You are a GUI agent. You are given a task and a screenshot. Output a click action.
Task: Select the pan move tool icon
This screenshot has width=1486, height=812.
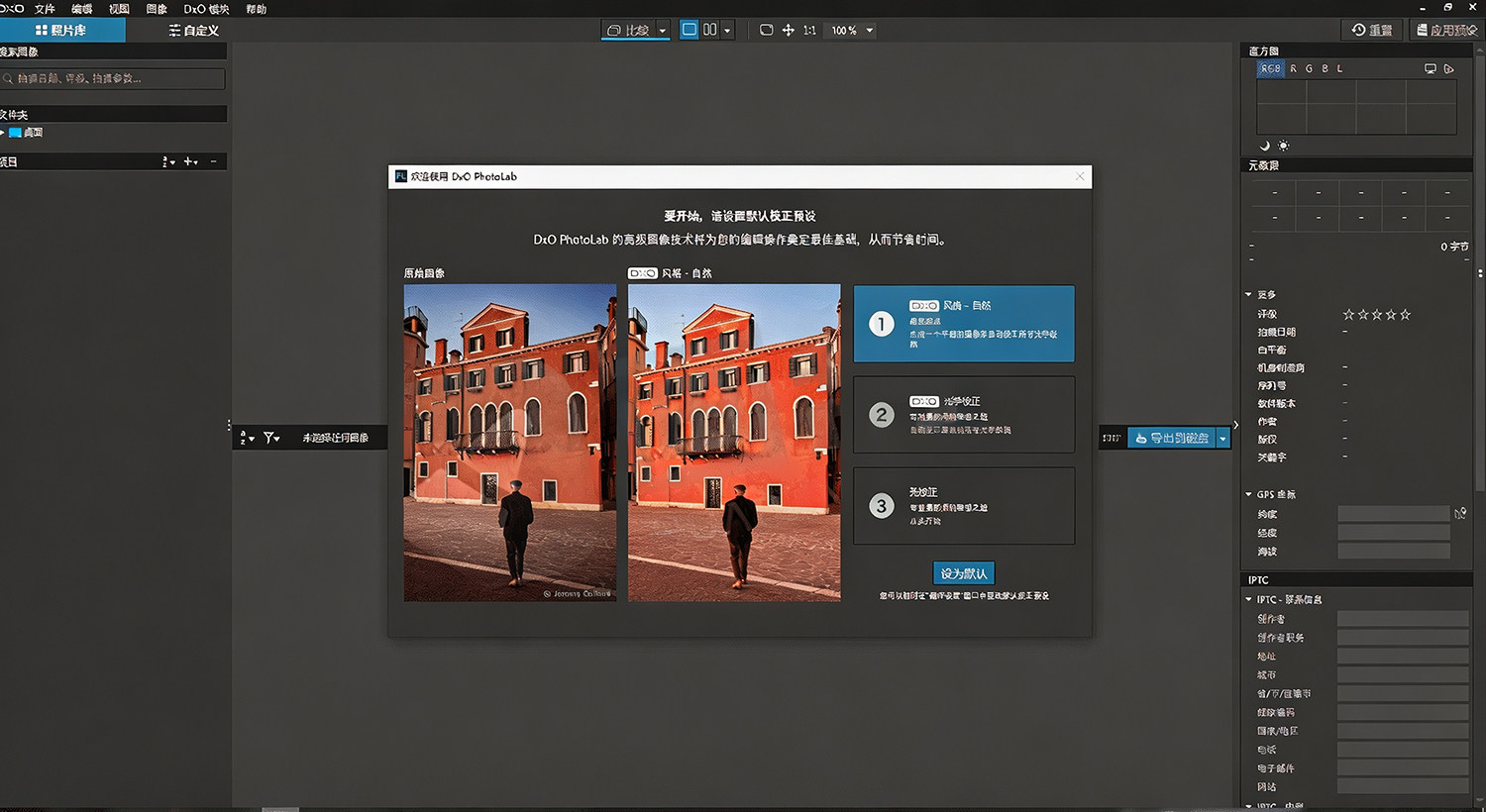point(789,30)
